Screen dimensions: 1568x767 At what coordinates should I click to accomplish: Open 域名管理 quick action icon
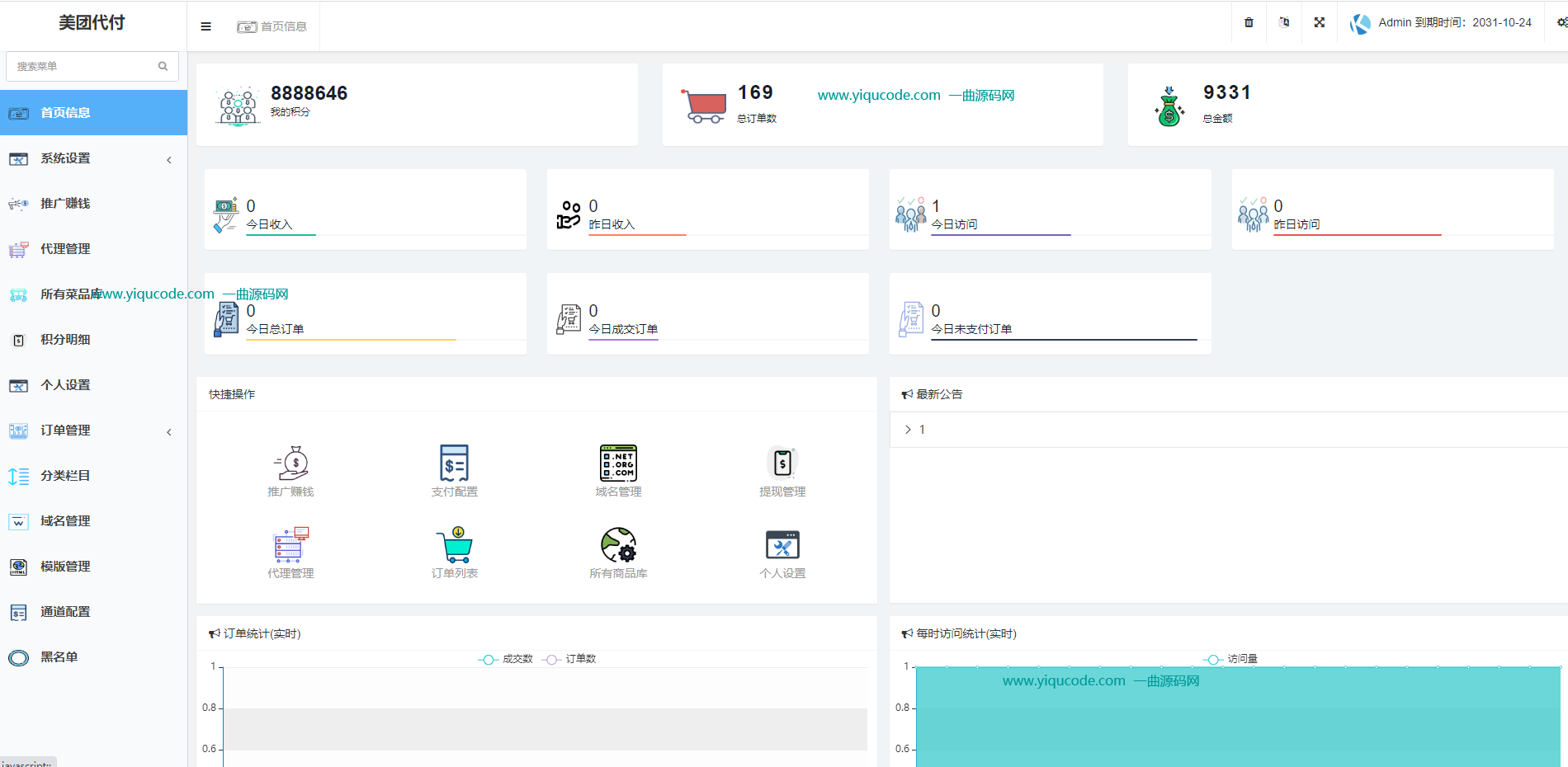tap(618, 463)
